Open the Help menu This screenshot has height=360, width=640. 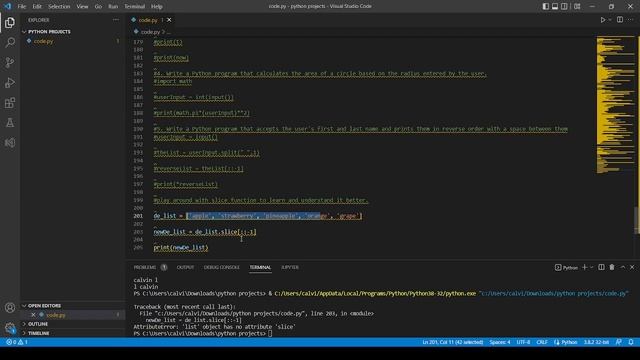coord(157,6)
